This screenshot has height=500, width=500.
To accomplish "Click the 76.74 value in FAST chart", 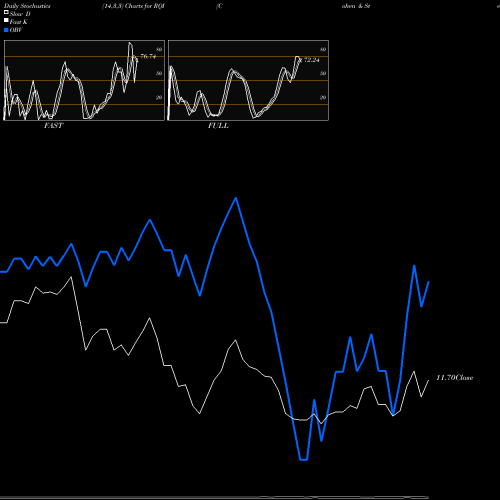I will click(148, 56).
